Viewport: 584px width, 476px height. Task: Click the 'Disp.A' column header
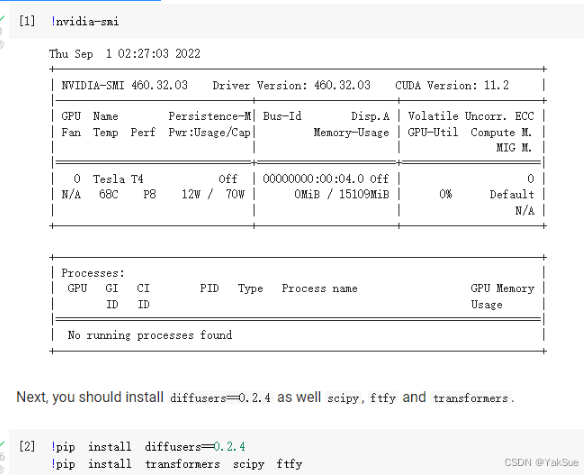coord(370,116)
